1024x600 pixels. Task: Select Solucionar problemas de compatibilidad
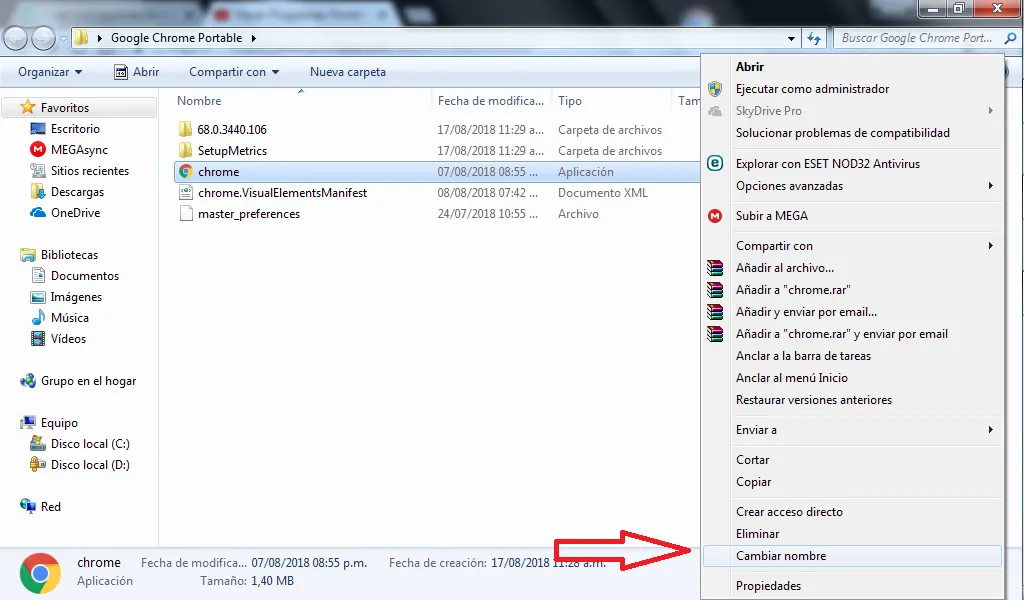pyautogui.click(x=852, y=133)
